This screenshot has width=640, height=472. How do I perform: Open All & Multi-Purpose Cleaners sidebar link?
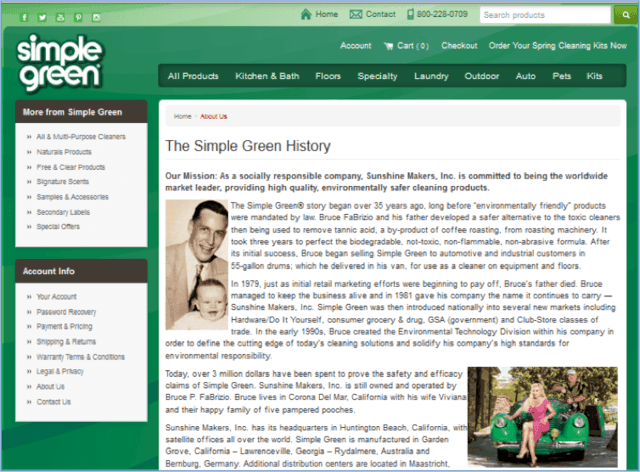[x=81, y=137]
